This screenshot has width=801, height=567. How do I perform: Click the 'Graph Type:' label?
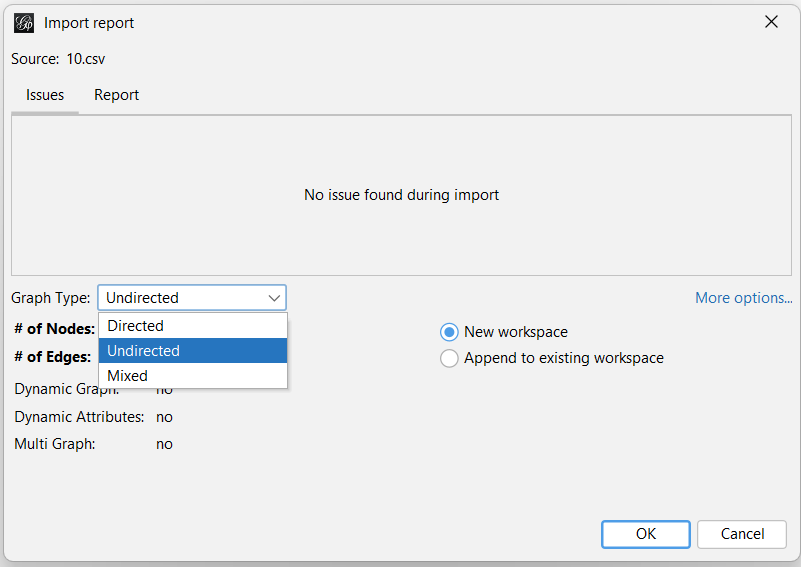(x=51, y=298)
